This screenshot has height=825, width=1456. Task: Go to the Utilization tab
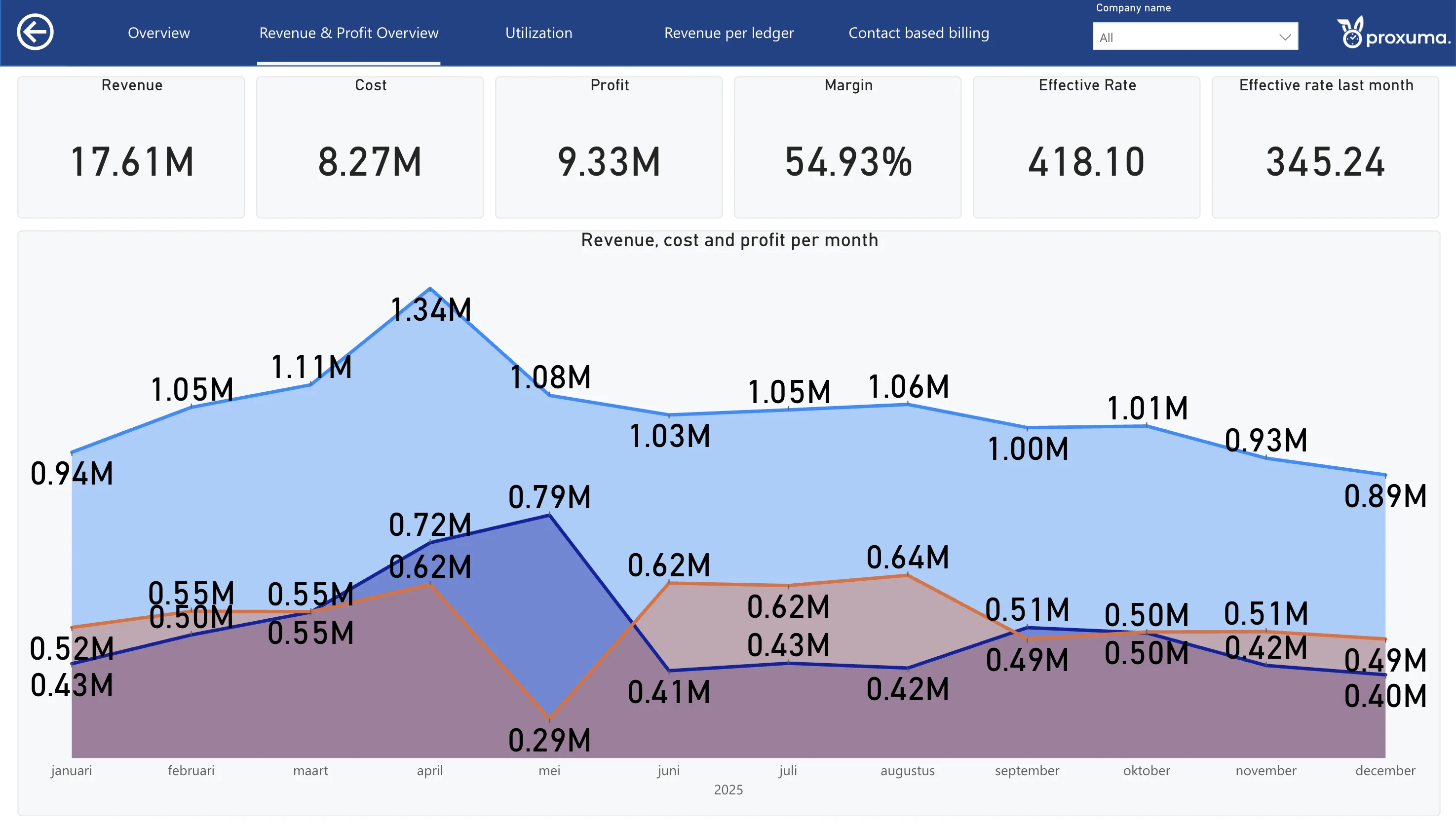[x=538, y=33]
